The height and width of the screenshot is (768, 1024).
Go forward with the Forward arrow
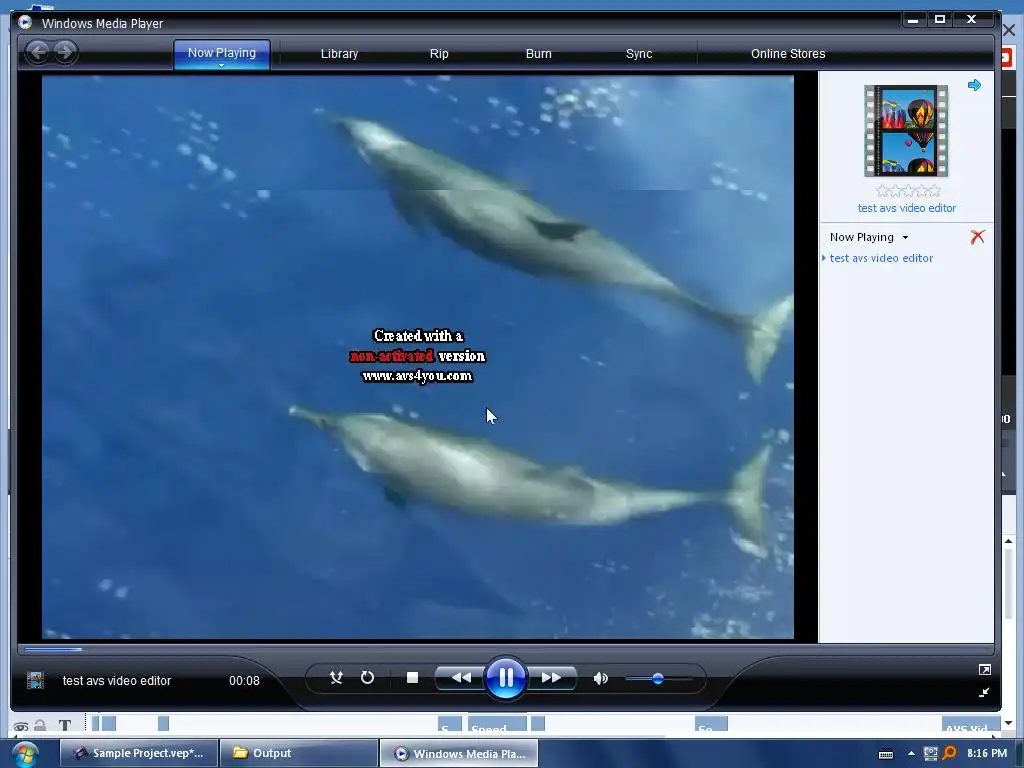click(x=65, y=52)
